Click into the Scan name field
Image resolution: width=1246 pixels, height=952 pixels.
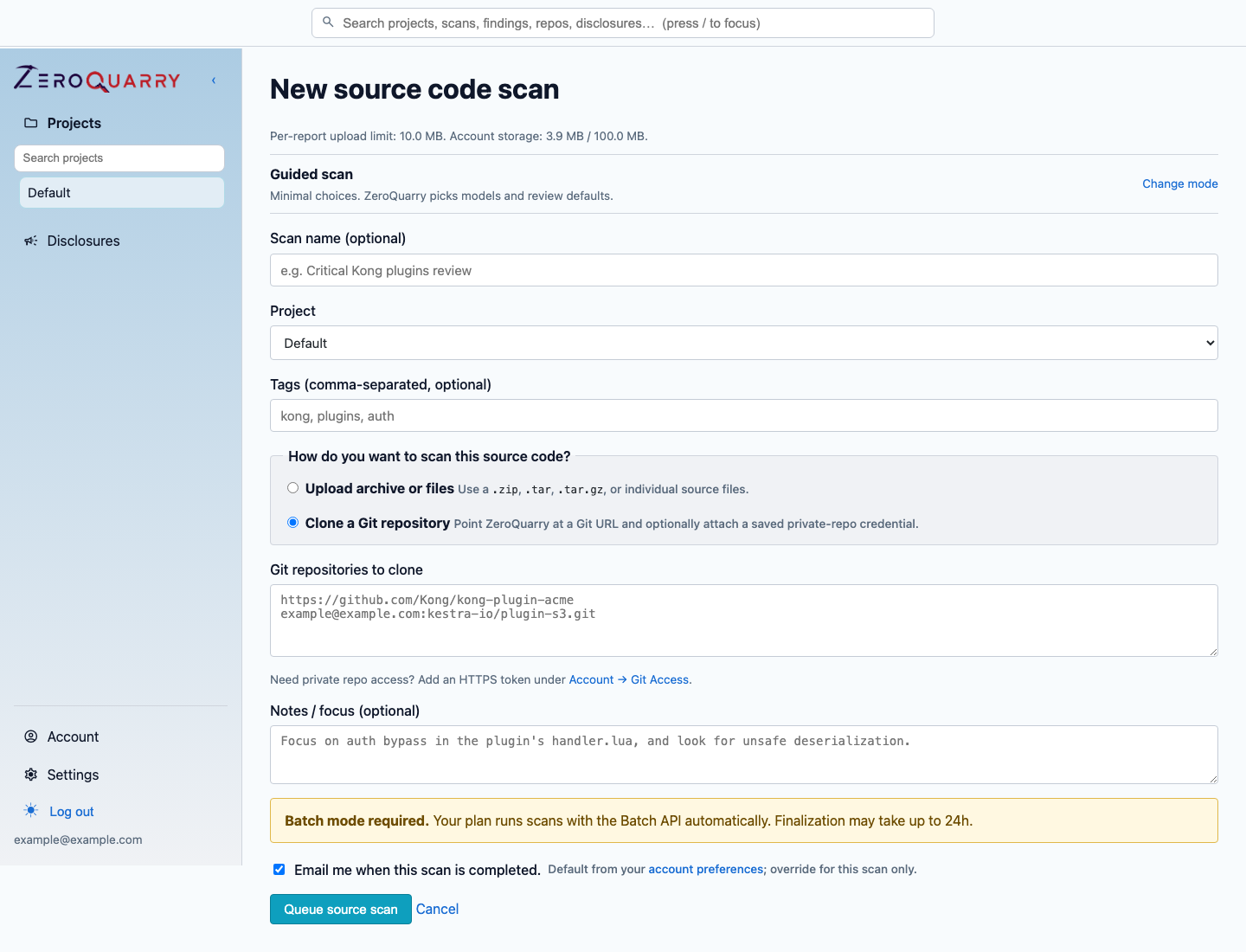pyautogui.click(x=744, y=270)
